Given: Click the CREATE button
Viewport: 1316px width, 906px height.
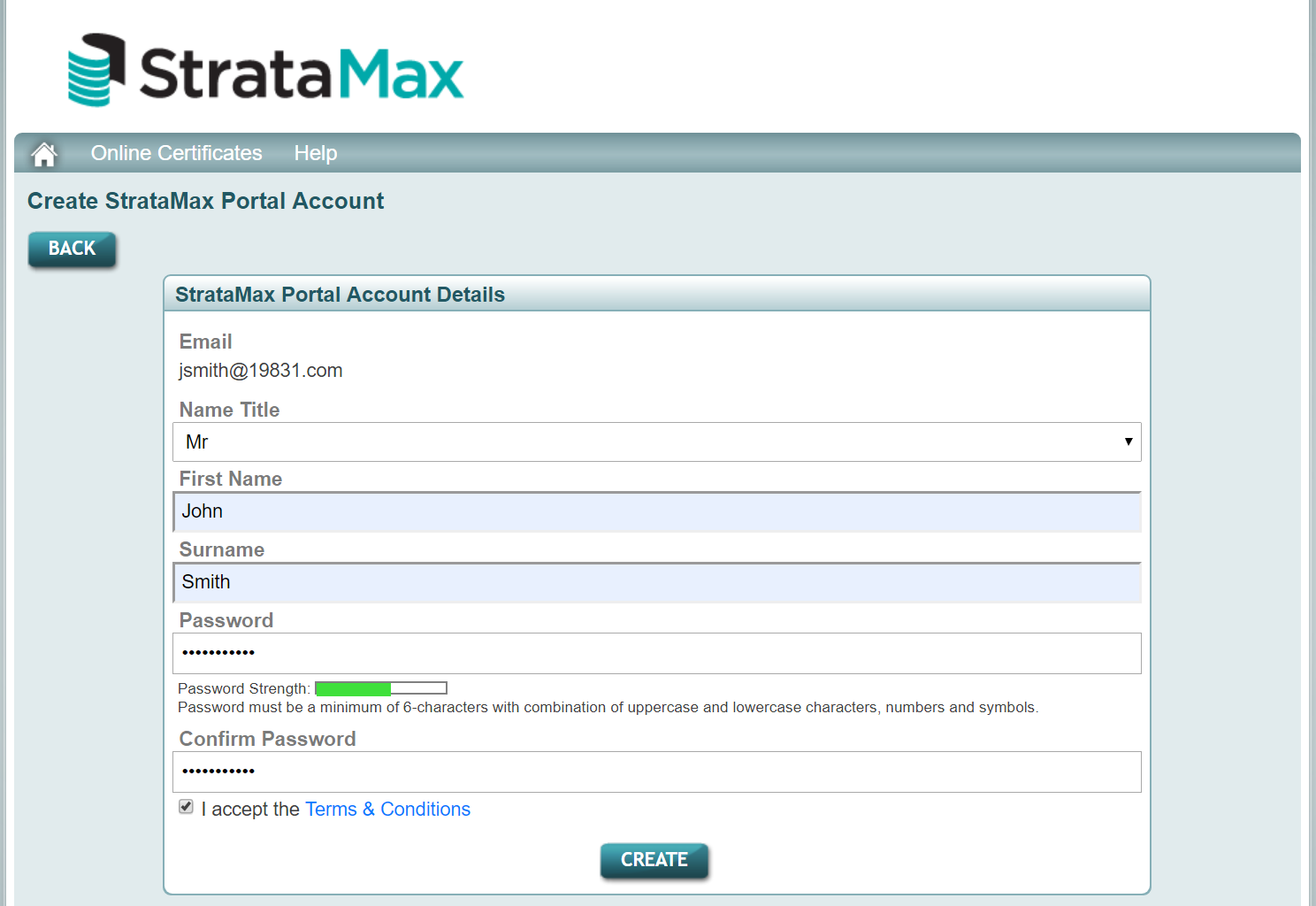Looking at the screenshot, I should (x=654, y=860).
